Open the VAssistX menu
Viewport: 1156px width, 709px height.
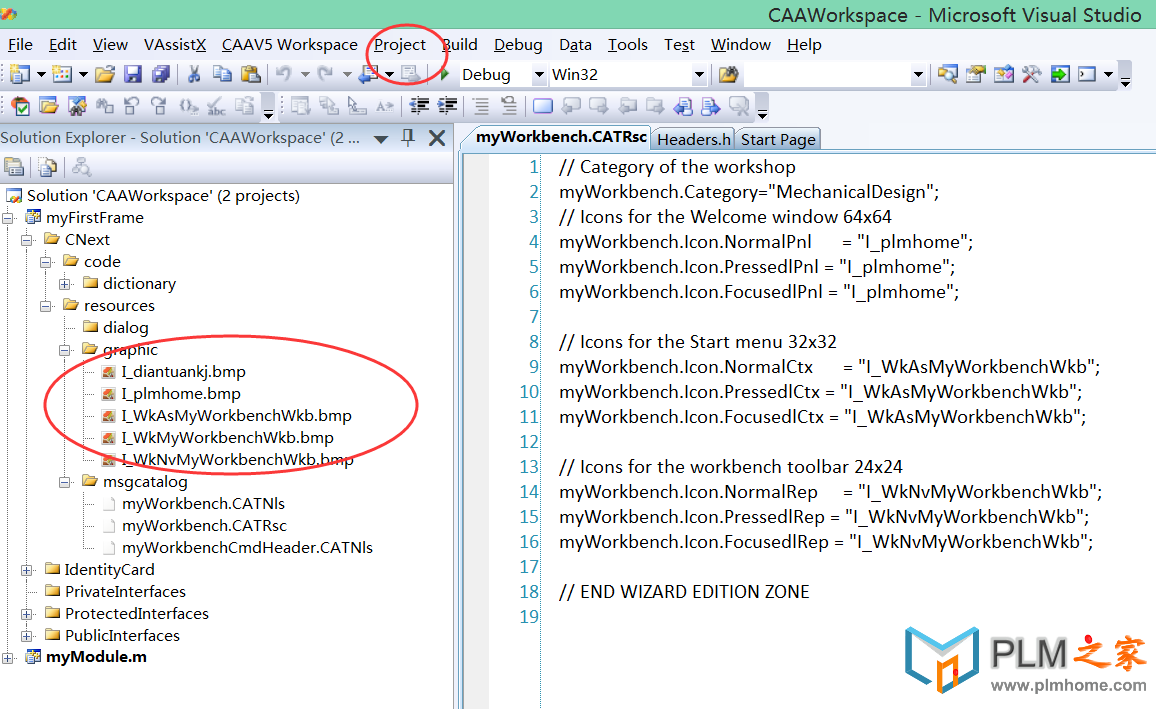click(175, 45)
